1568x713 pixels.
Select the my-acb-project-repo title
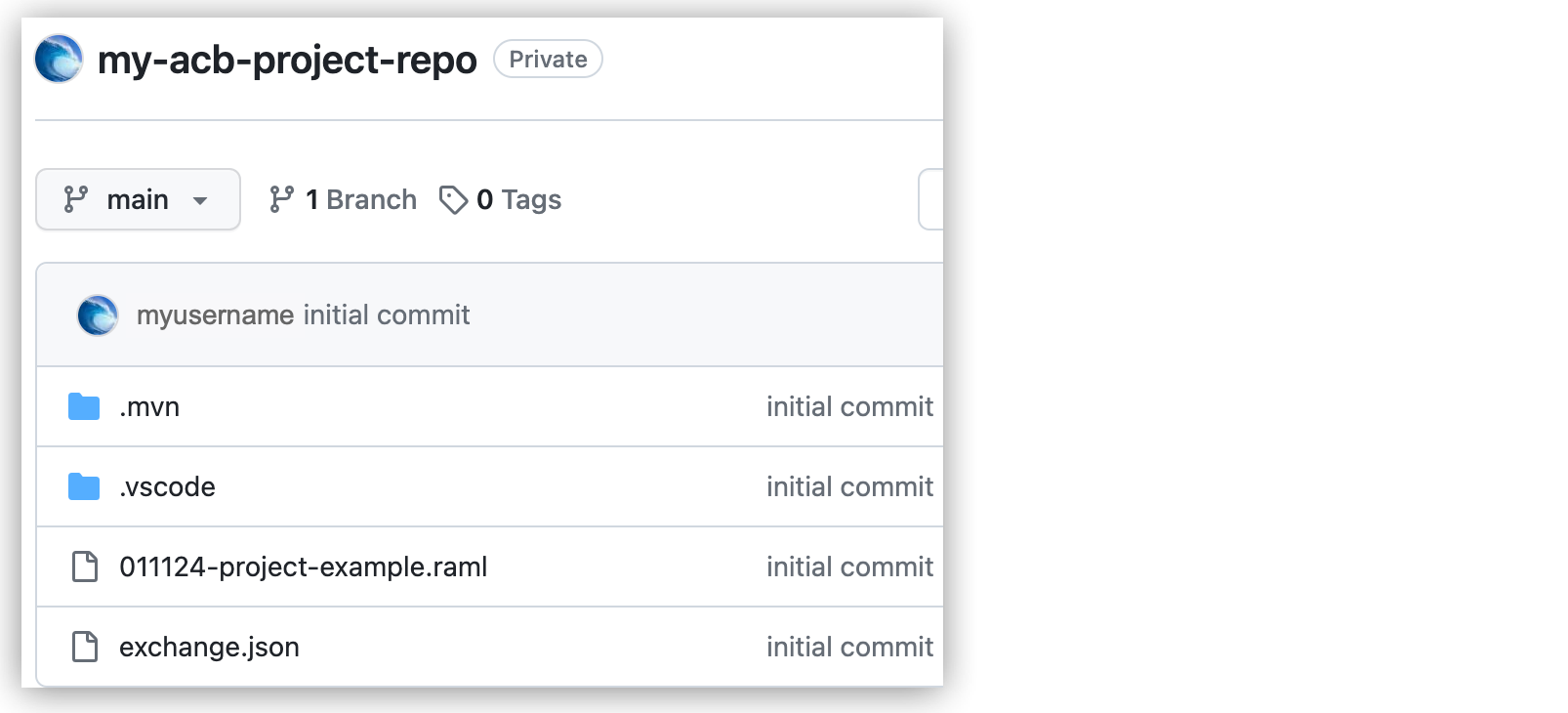286,59
